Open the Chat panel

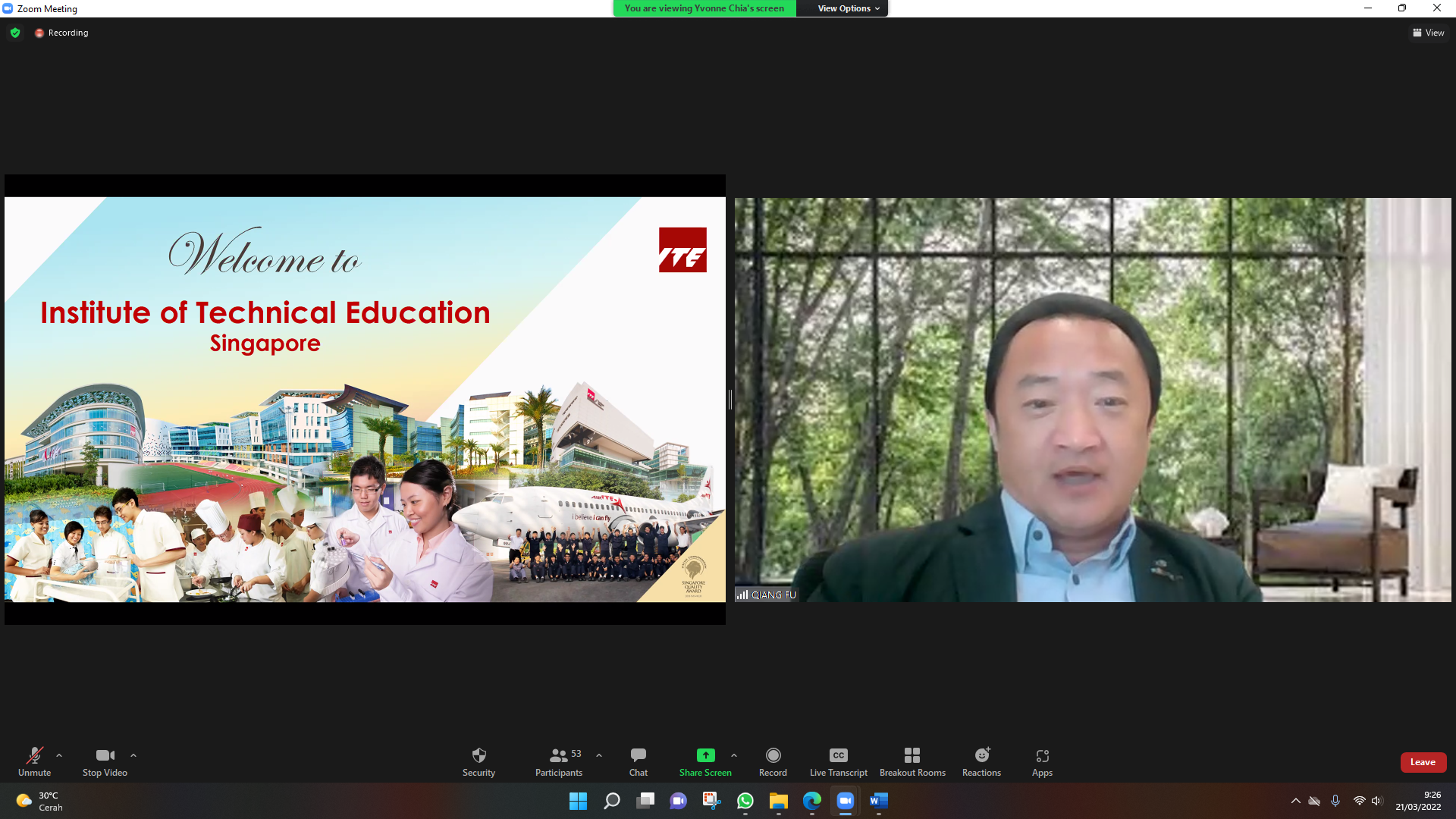[x=638, y=755]
